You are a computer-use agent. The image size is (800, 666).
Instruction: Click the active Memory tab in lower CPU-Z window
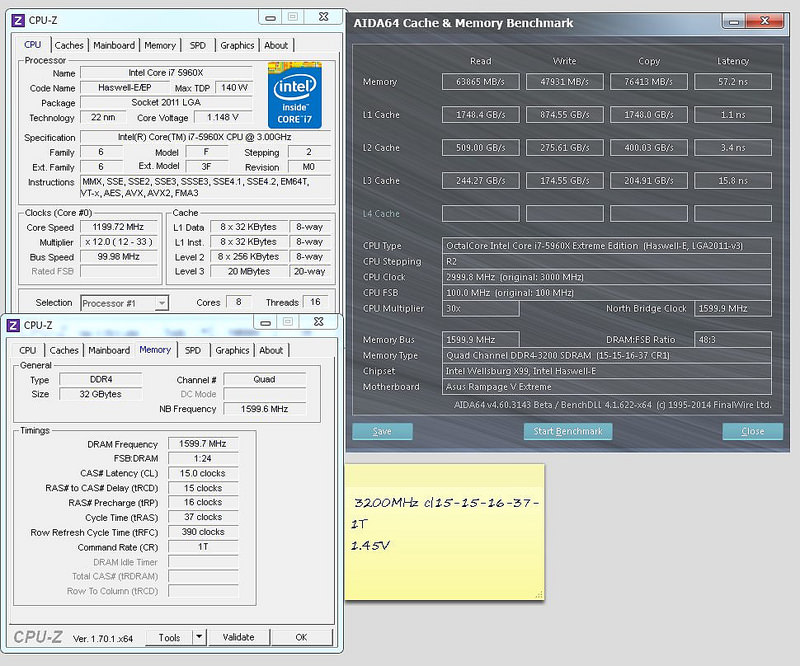tap(155, 350)
